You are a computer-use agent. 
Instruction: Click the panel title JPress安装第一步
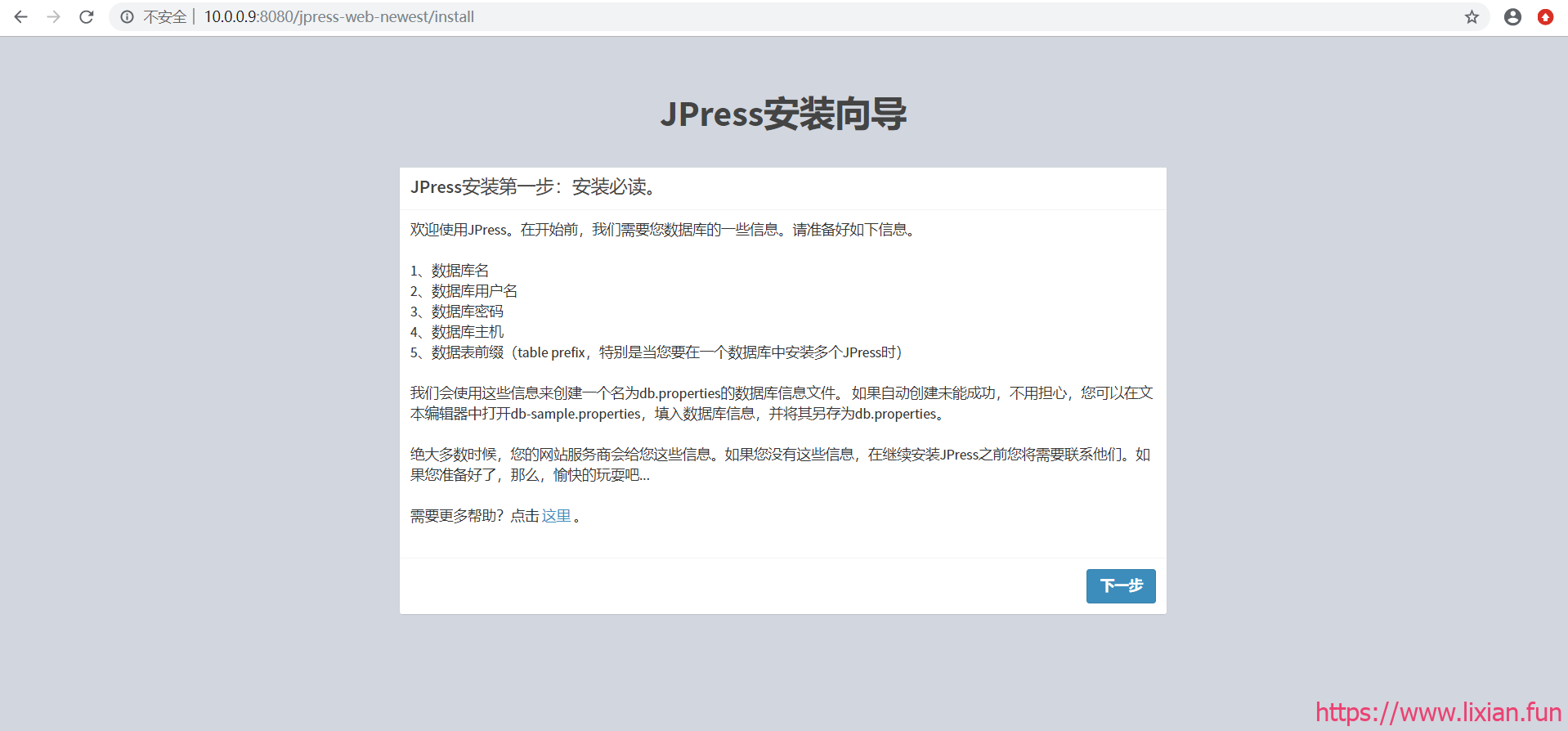coord(534,187)
